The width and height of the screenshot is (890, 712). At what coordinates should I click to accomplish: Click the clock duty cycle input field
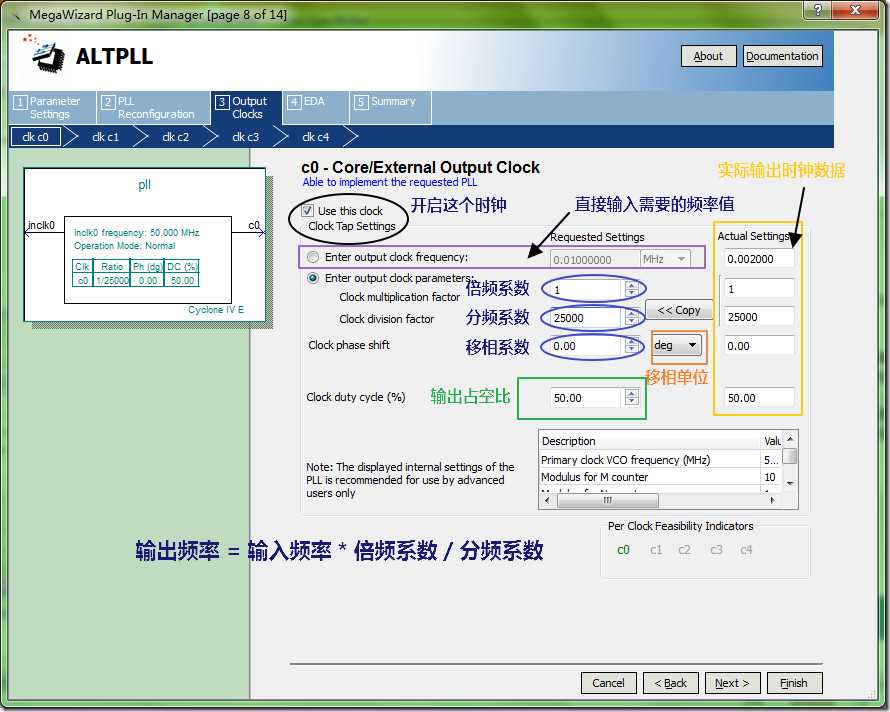(586, 398)
